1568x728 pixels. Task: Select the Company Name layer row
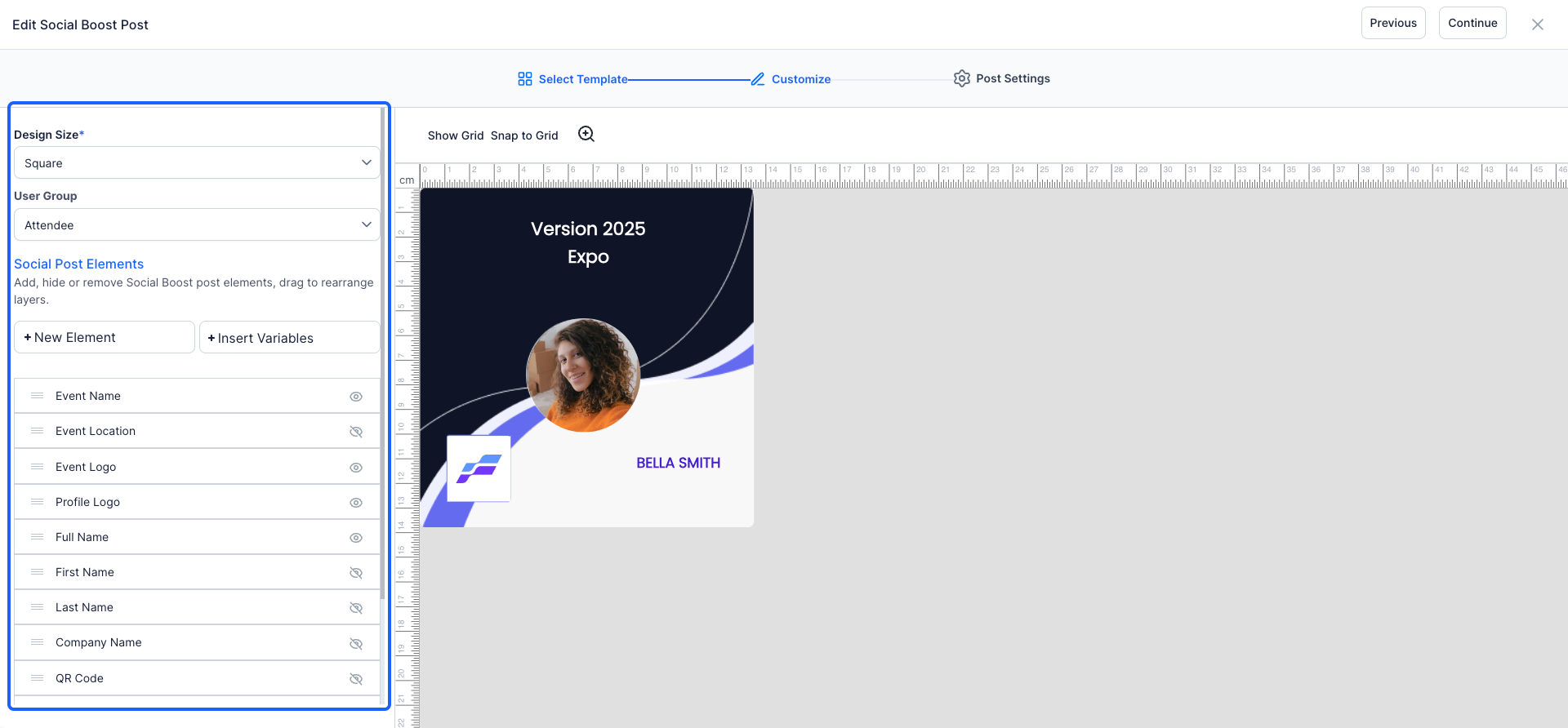[197, 642]
